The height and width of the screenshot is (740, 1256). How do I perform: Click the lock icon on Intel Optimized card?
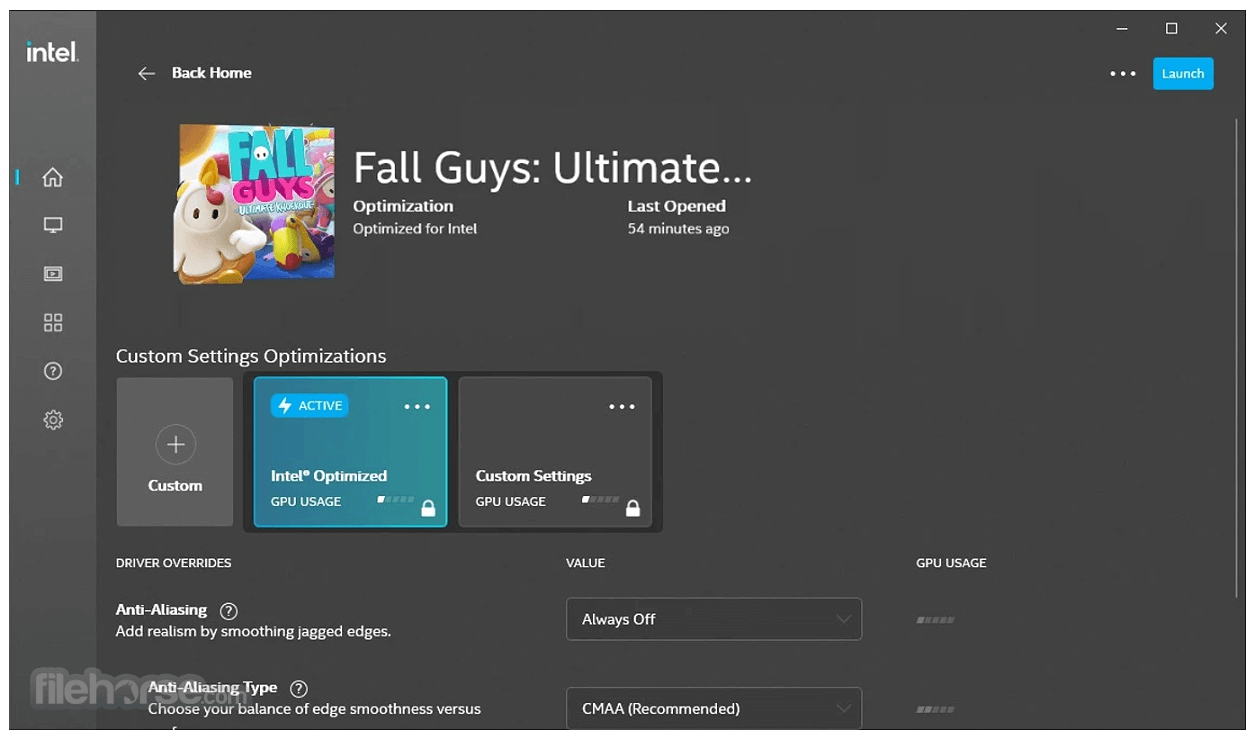pyautogui.click(x=428, y=508)
